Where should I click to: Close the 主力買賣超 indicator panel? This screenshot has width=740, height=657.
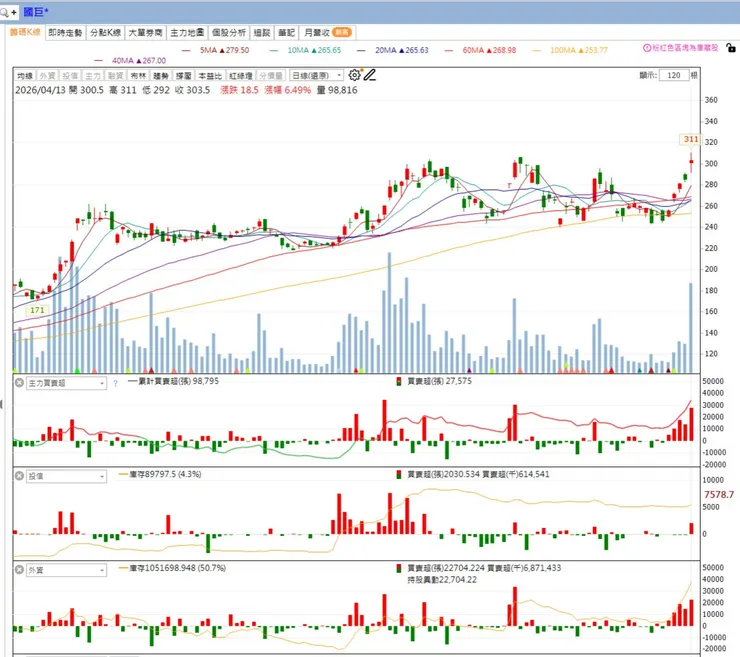pyautogui.click(x=19, y=383)
